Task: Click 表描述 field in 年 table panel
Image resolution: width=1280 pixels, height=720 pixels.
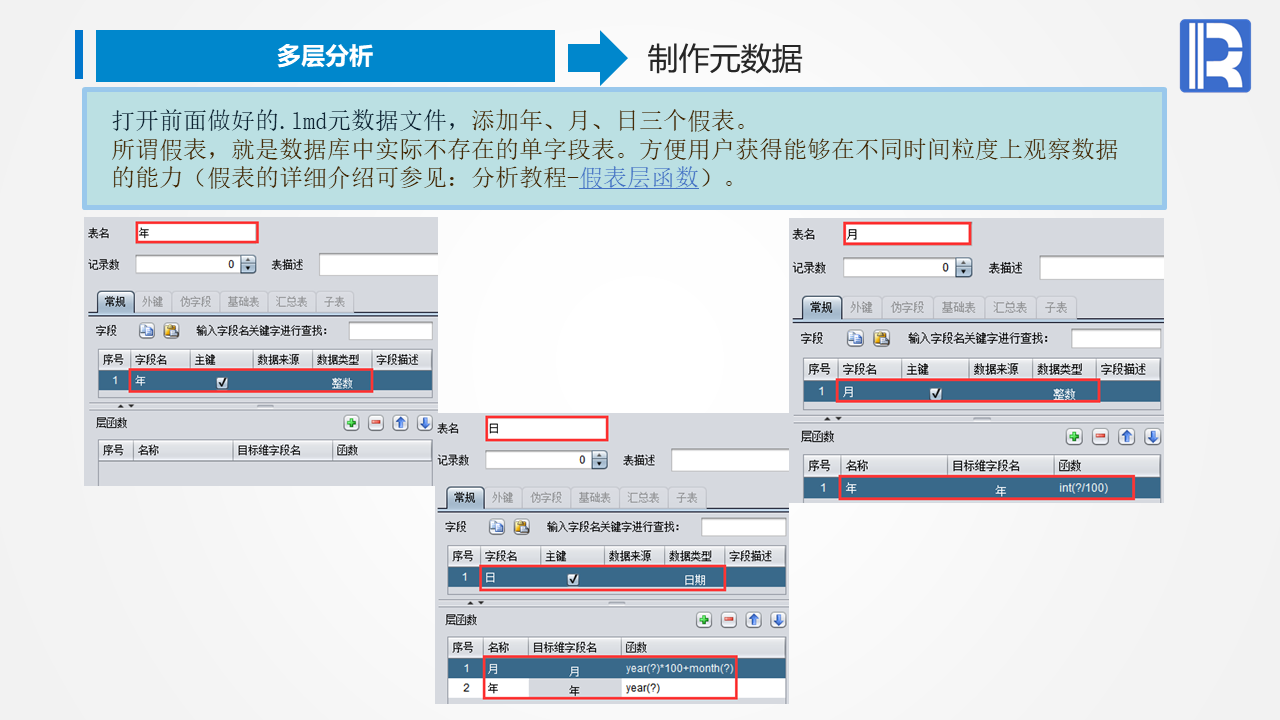Action: (379, 265)
